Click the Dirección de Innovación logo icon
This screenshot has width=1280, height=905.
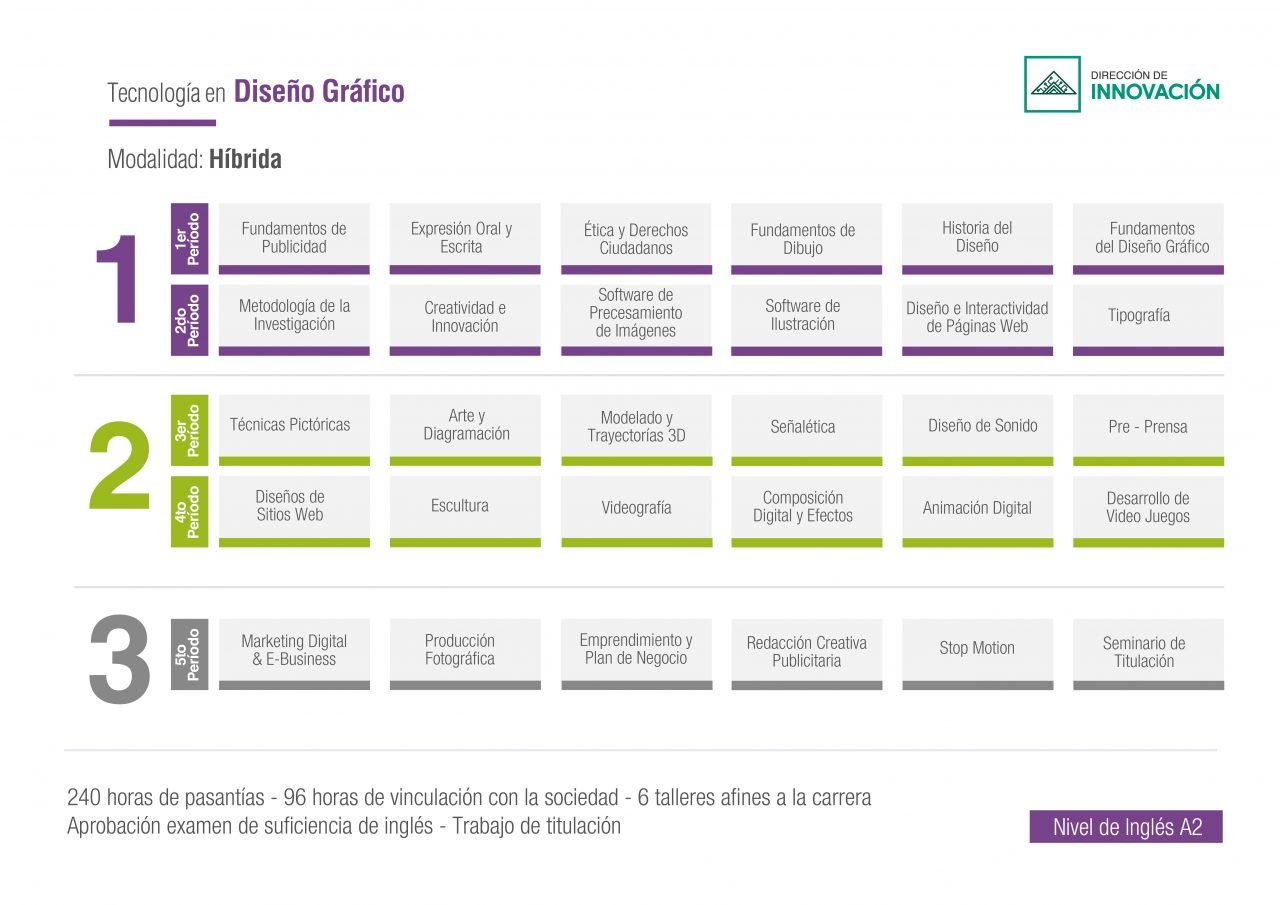pyautogui.click(x=1052, y=84)
